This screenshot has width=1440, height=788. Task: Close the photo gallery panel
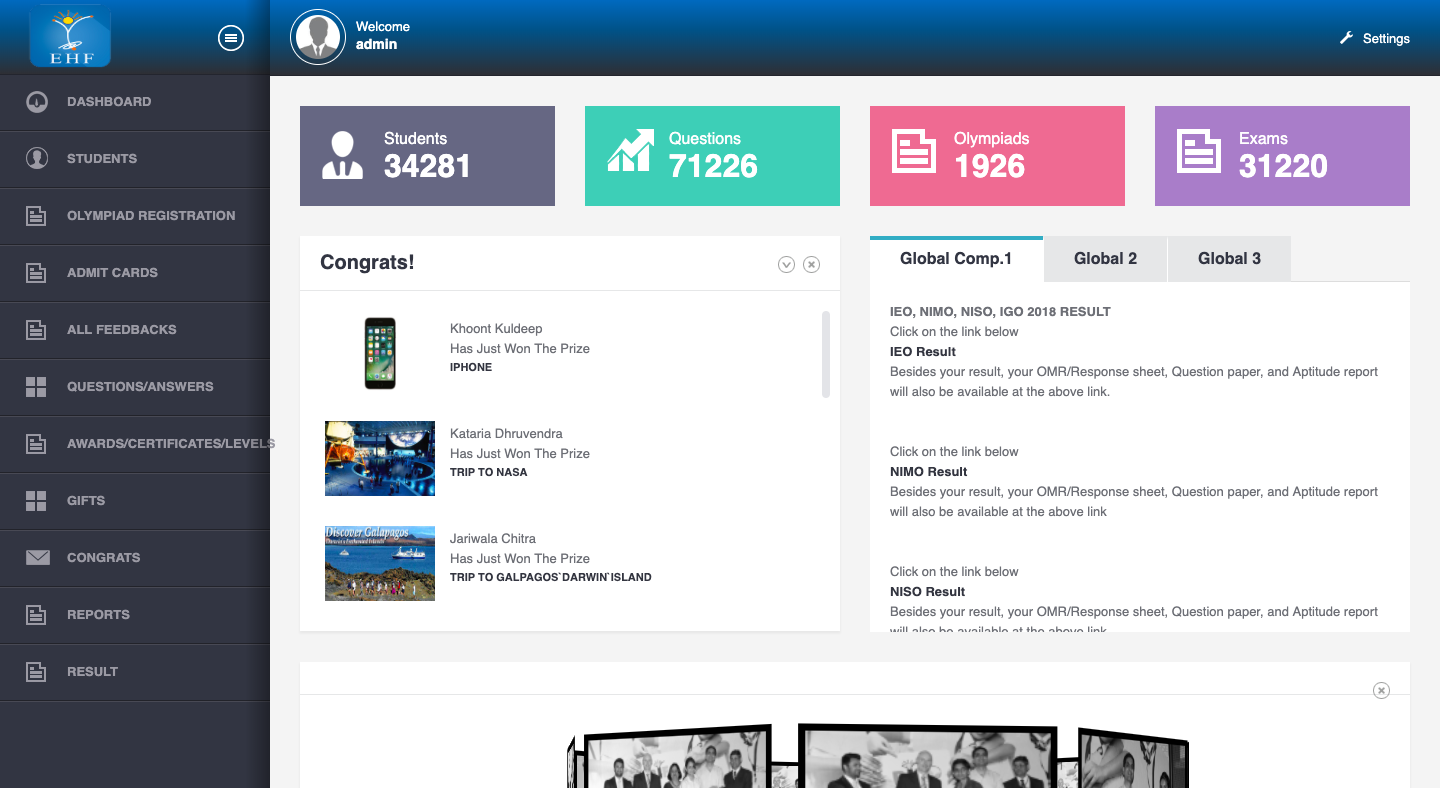click(x=1381, y=690)
